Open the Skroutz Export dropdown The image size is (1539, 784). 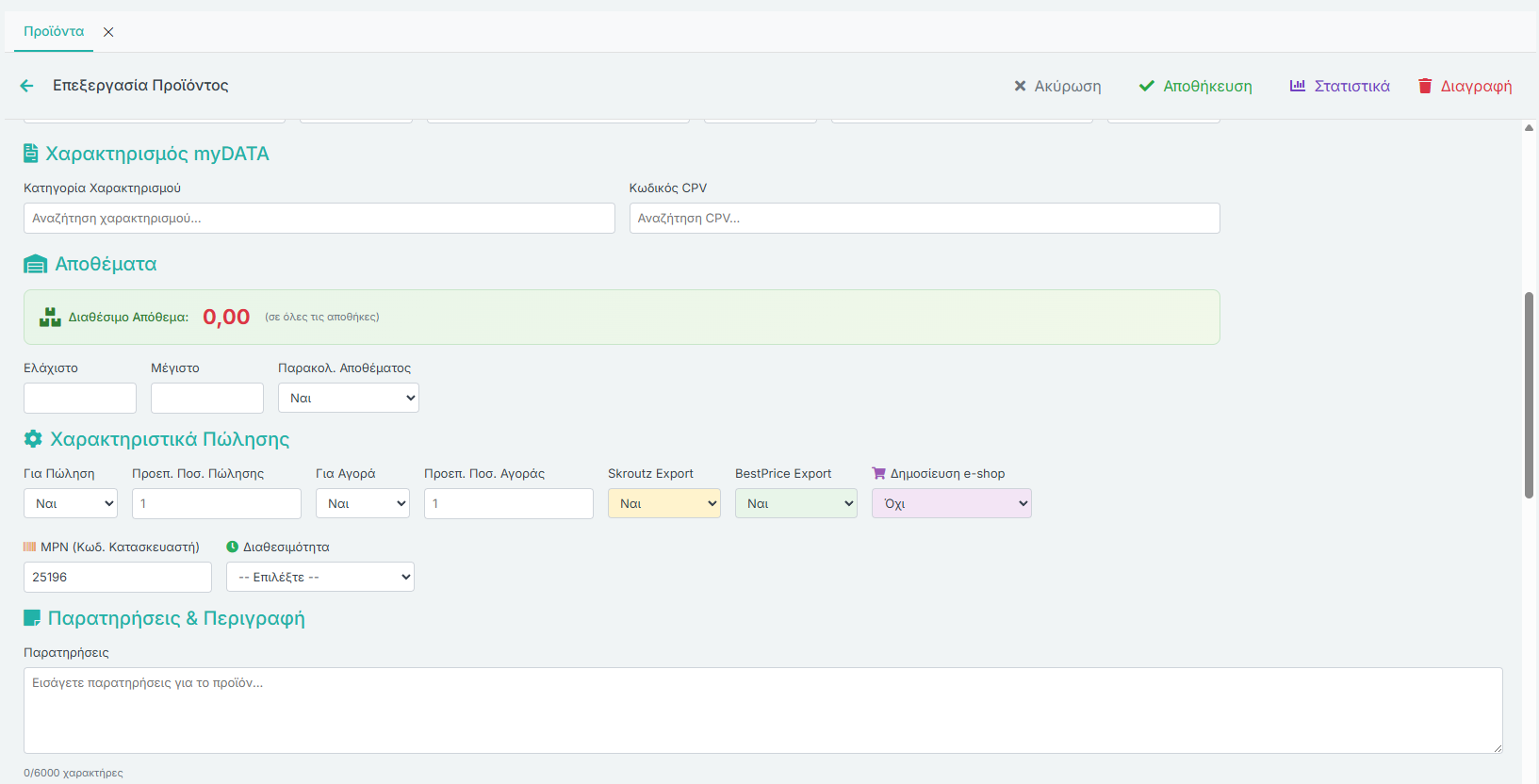tap(664, 503)
